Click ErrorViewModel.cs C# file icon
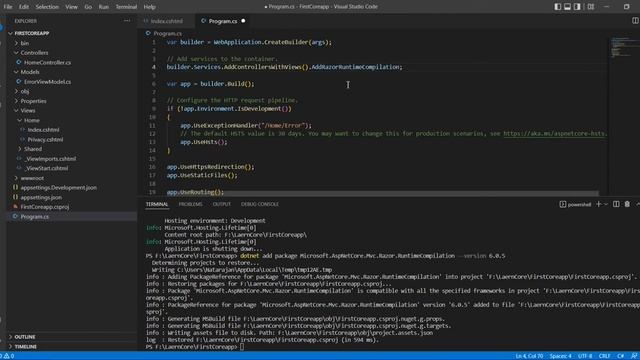 pyautogui.click(x=18, y=82)
